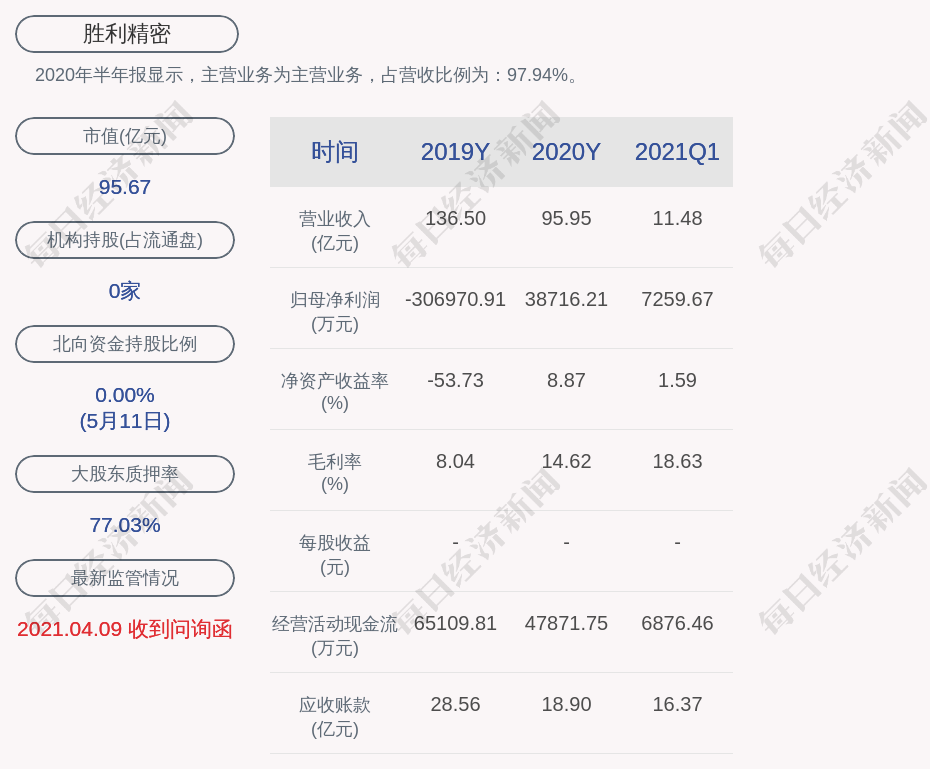Open the 最新监管情况 label pill

click(x=125, y=578)
